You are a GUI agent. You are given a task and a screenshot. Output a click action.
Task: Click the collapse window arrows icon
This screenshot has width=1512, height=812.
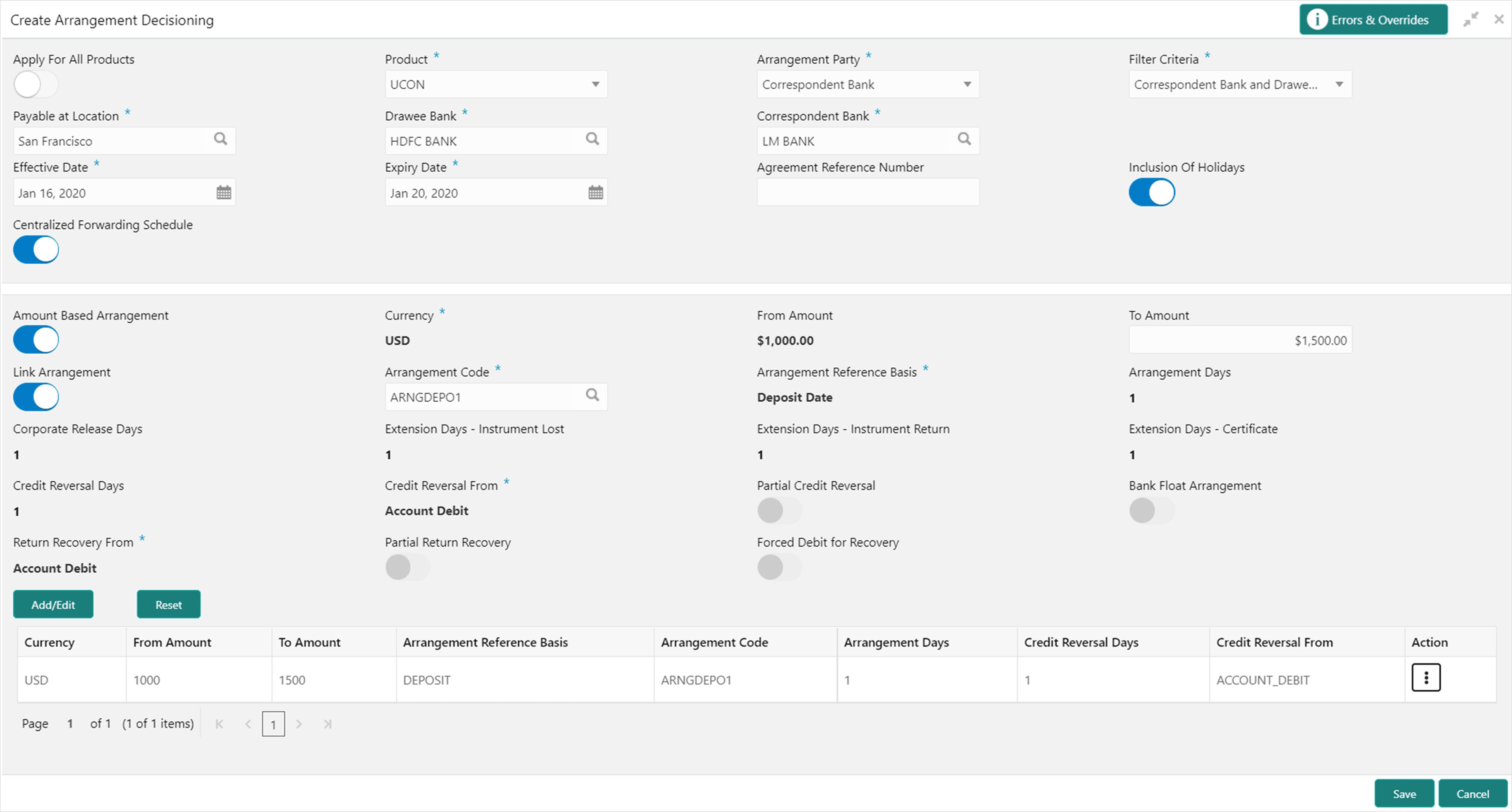coord(1470,20)
